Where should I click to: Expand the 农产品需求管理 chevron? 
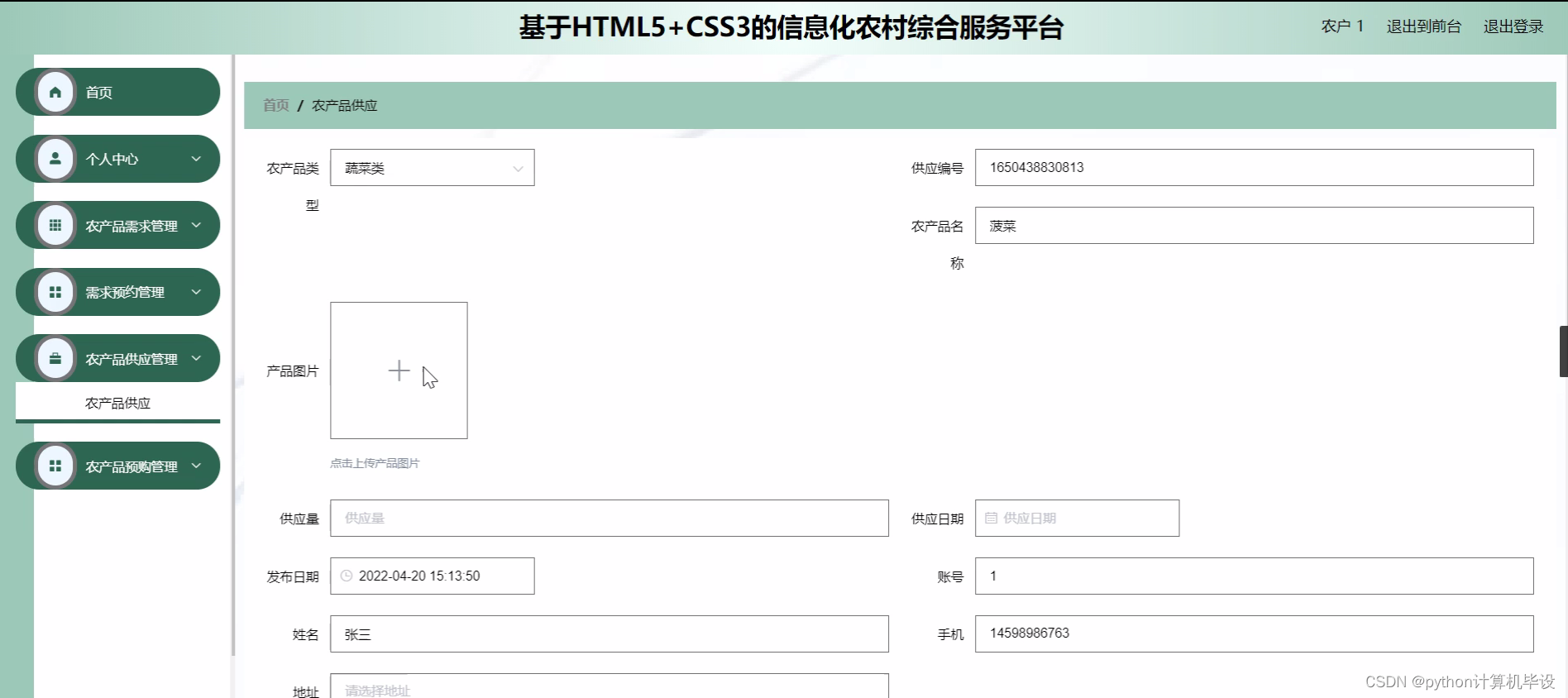(x=196, y=225)
